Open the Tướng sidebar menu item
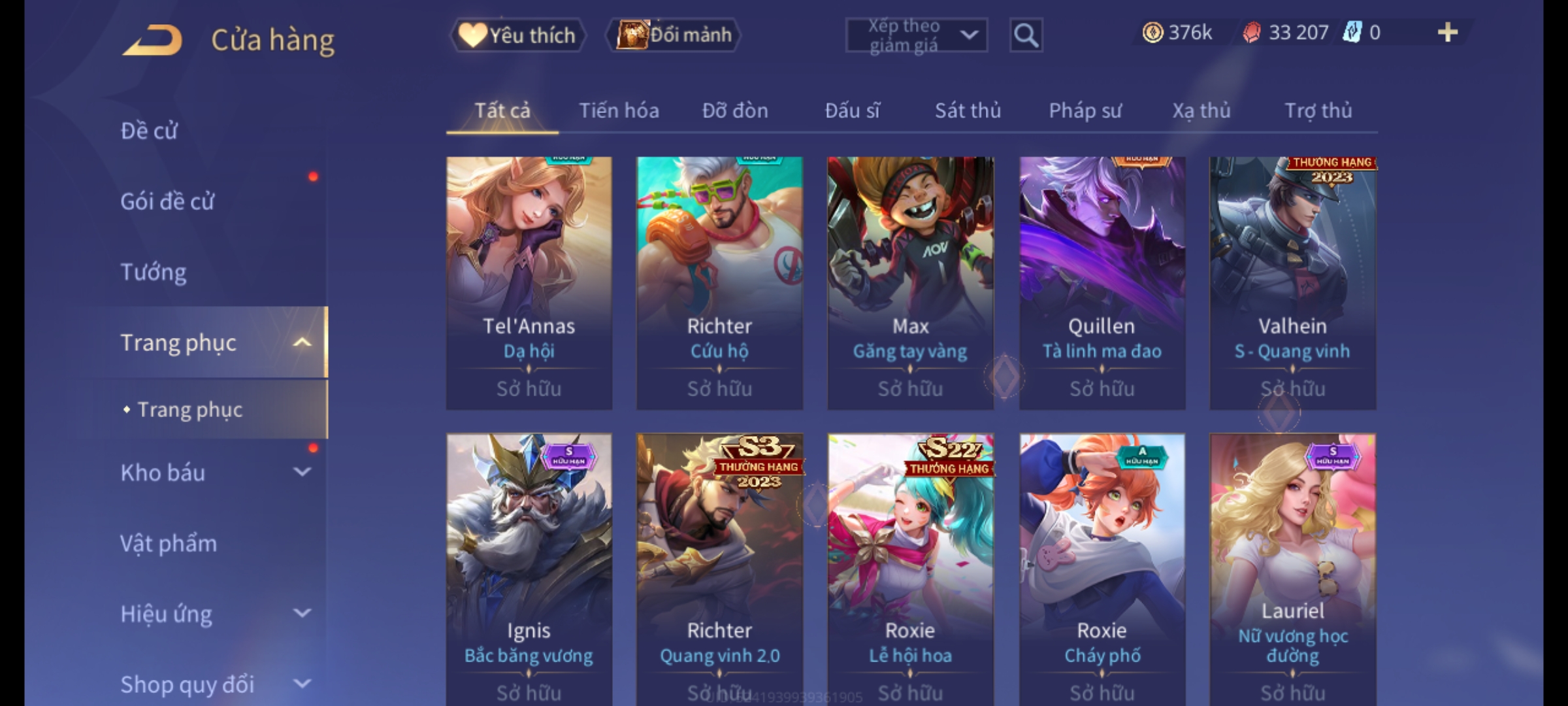This screenshot has width=1568, height=706. point(154,272)
